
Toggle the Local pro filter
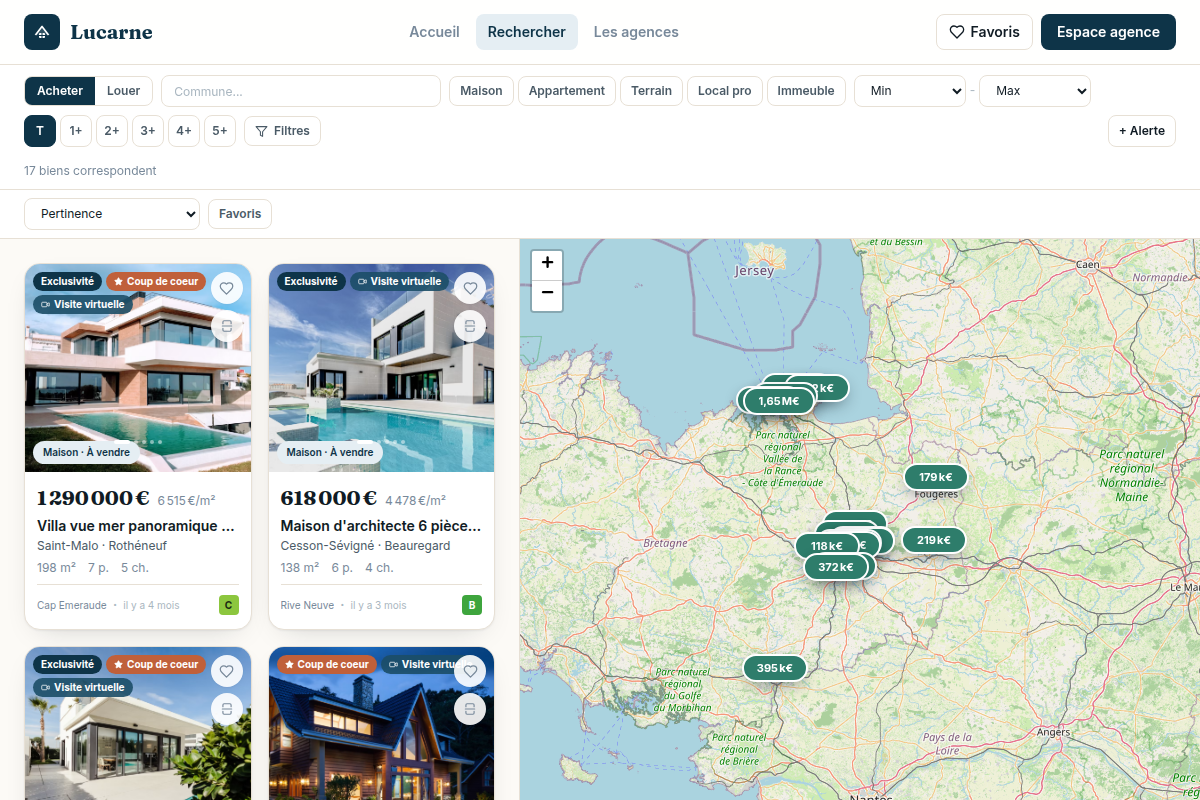[x=725, y=91]
